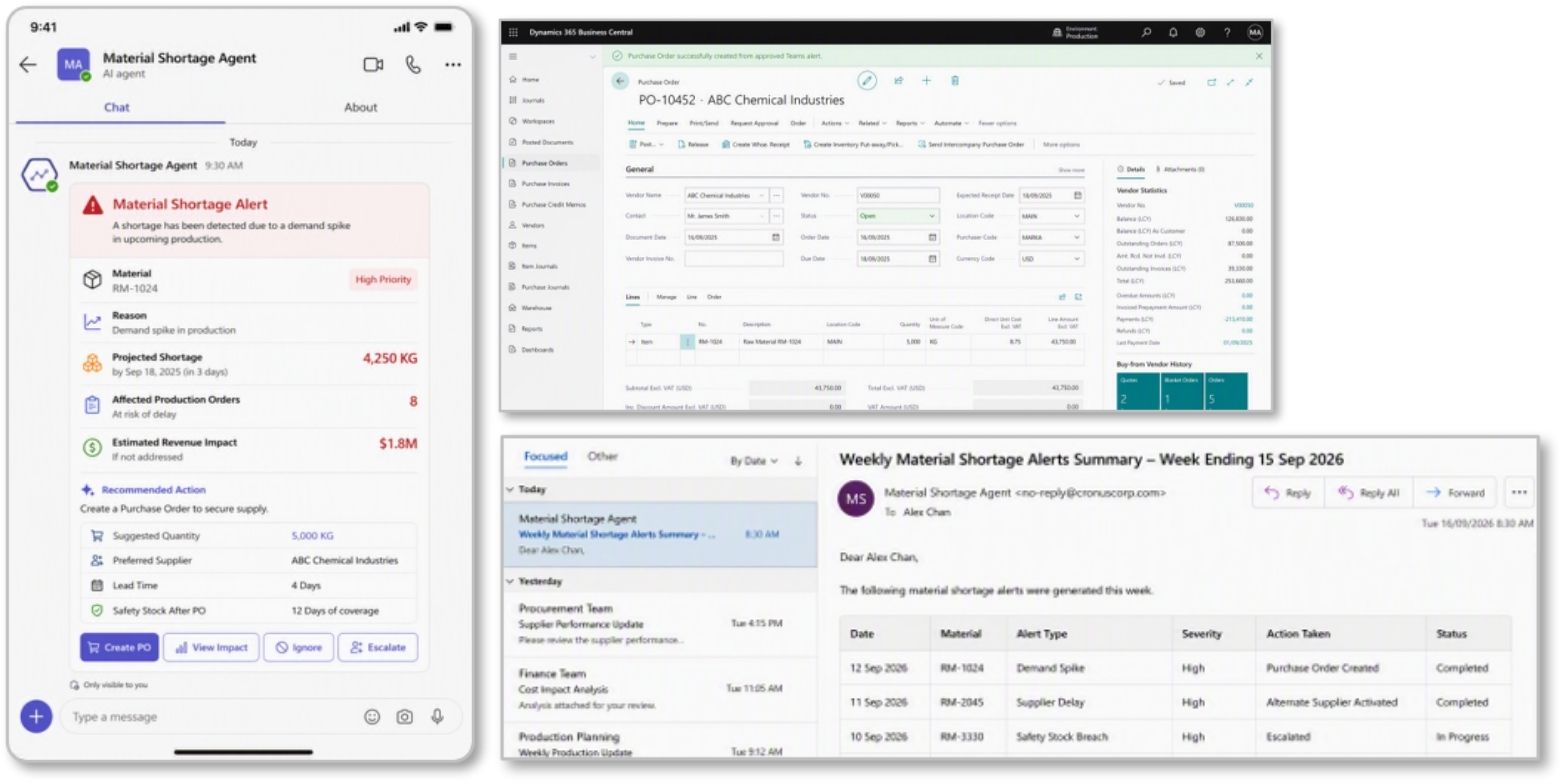
Task: Open the Business Central app launcher grid
Action: point(514,32)
